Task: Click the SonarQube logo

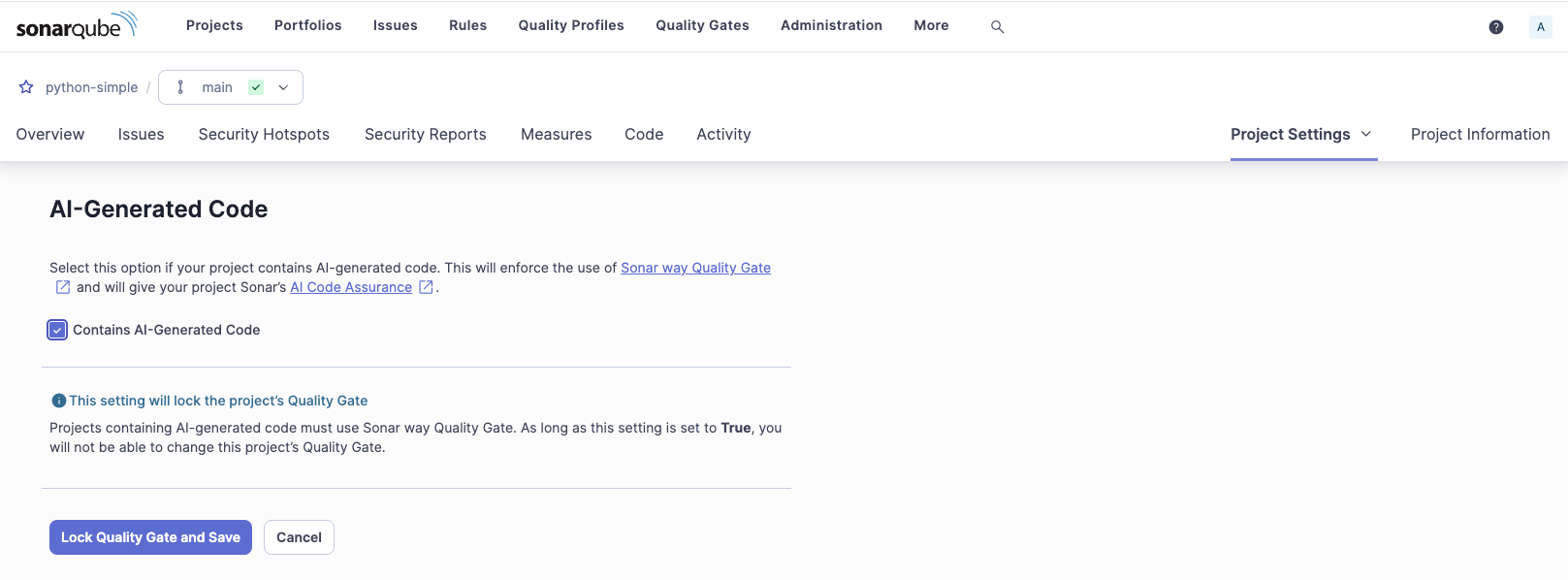Action: click(77, 26)
